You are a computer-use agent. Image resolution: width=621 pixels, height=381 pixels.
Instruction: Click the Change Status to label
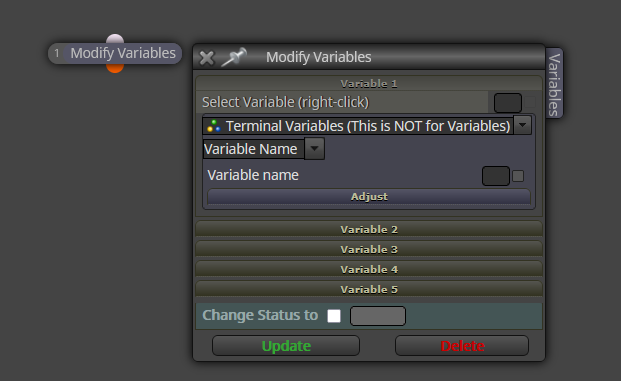coord(260,315)
